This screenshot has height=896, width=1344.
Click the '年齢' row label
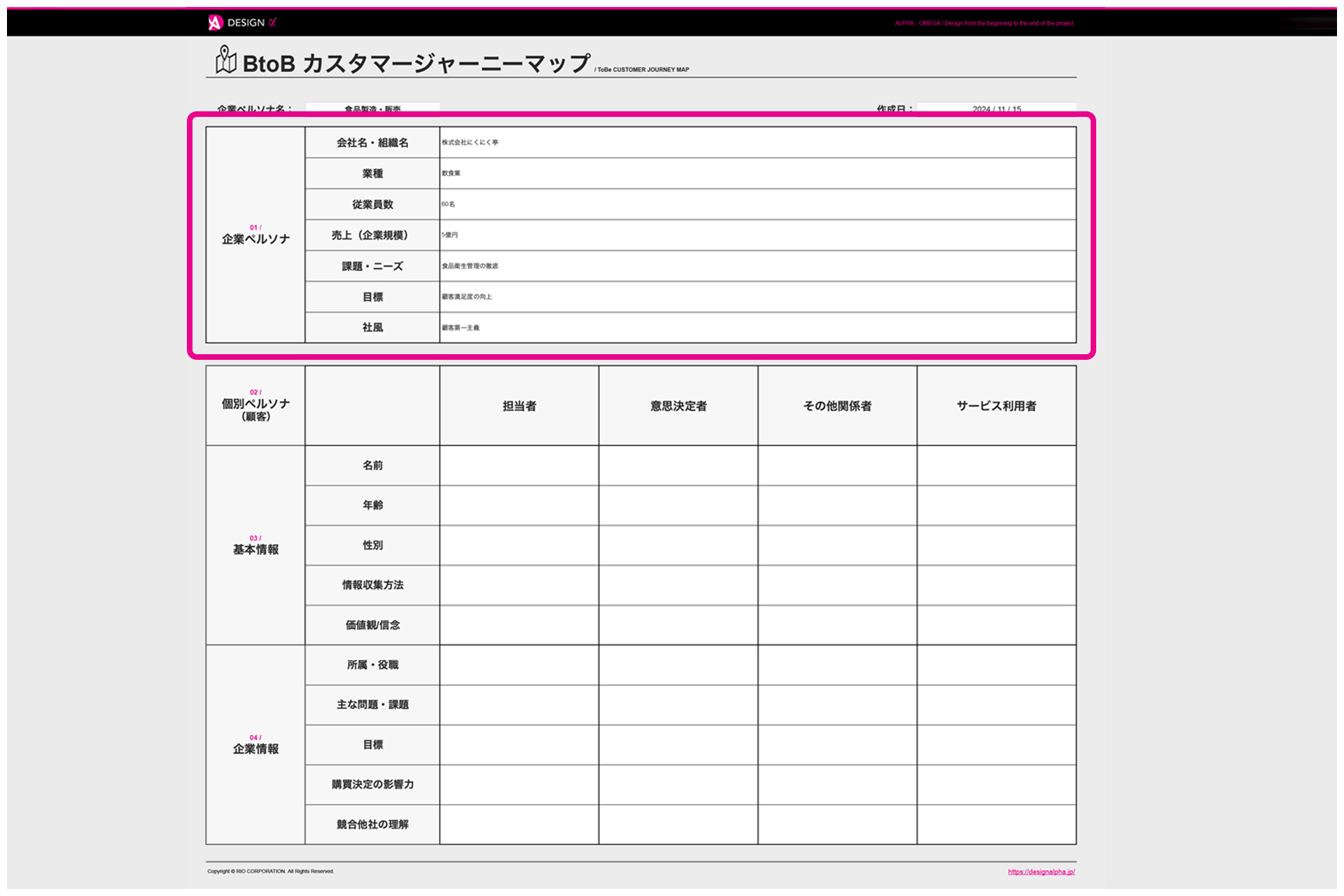pyautogui.click(x=372, y=505)
